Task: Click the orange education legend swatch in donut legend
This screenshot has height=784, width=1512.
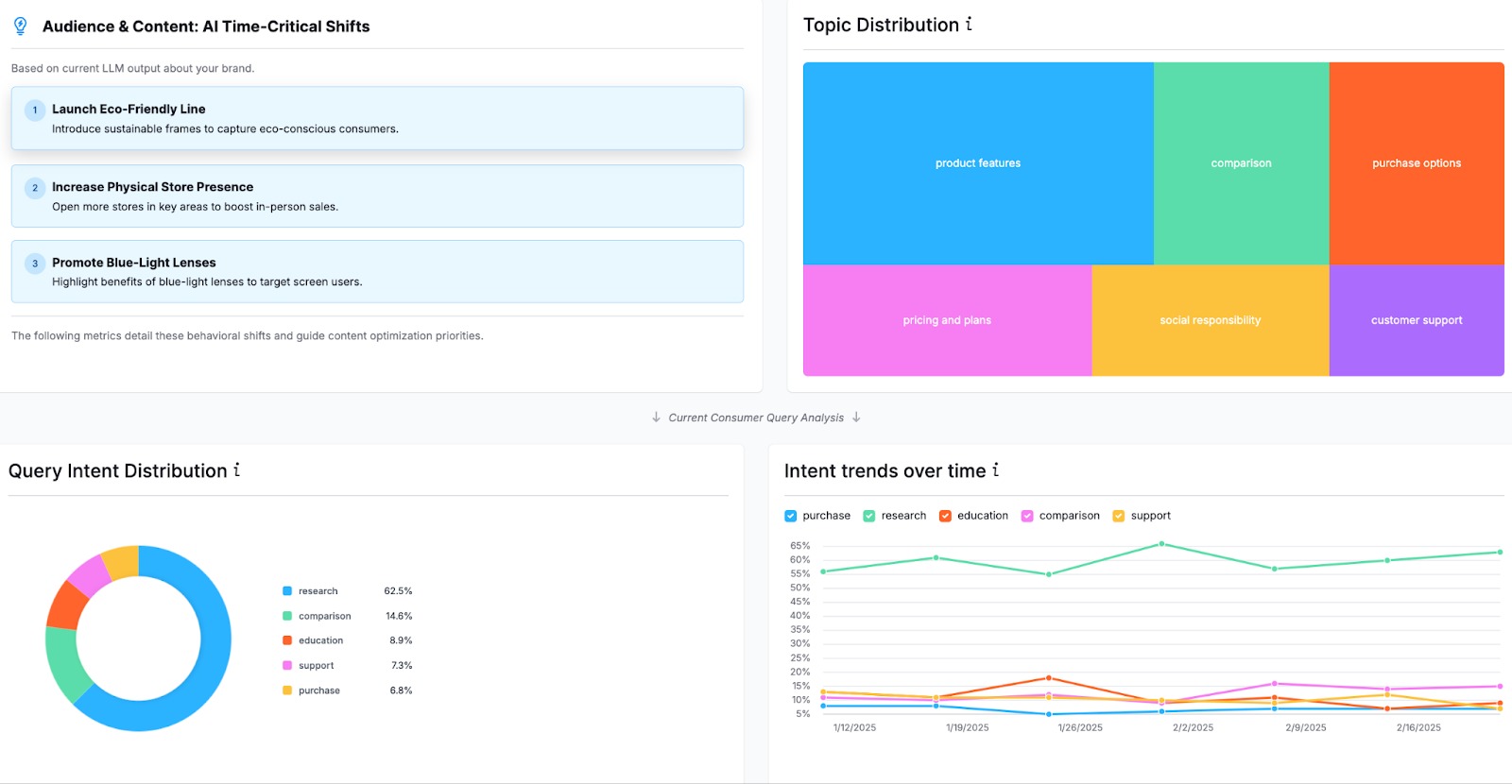Action: pyautogui.click(x=287, y=640)
